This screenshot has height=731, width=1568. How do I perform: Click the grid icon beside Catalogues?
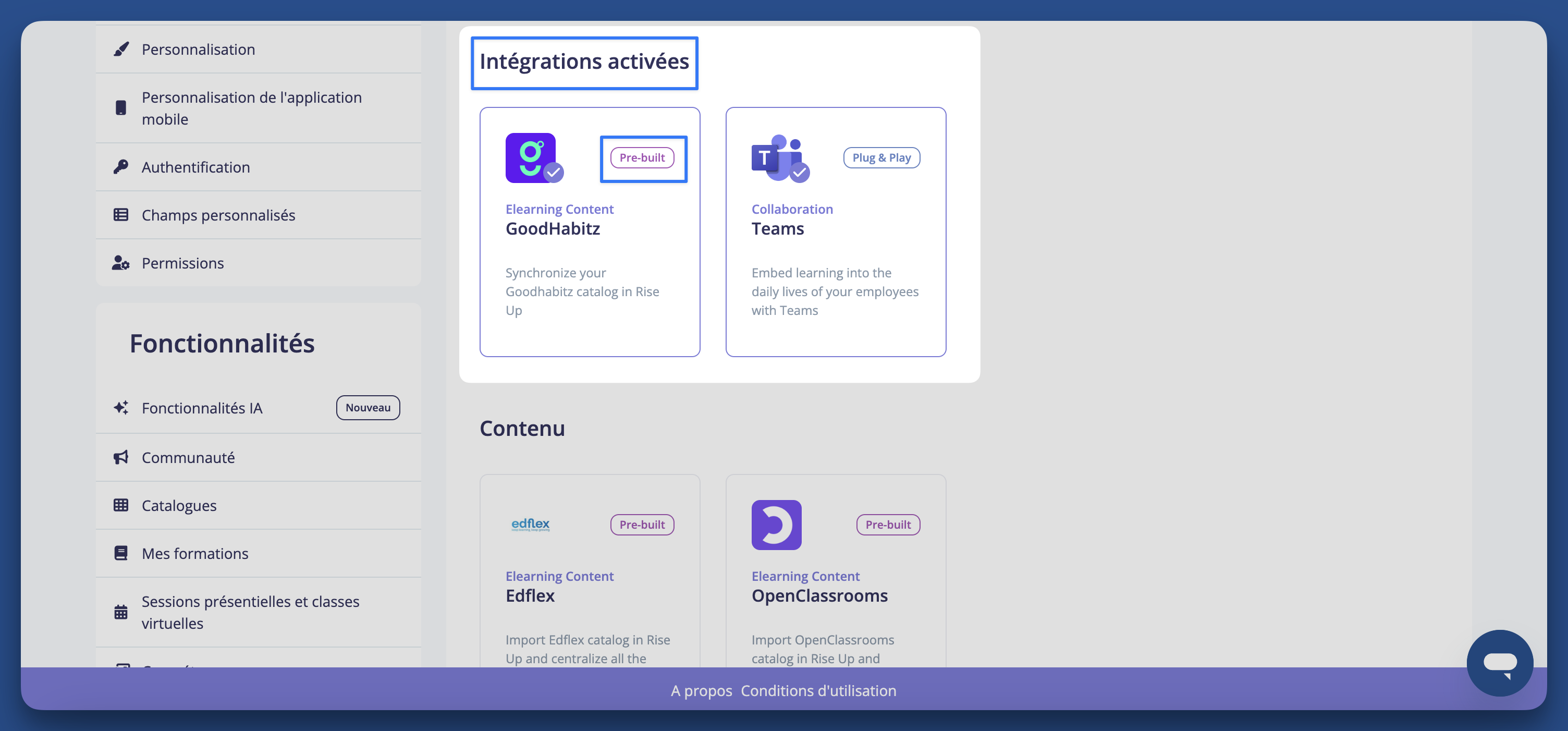121,505
